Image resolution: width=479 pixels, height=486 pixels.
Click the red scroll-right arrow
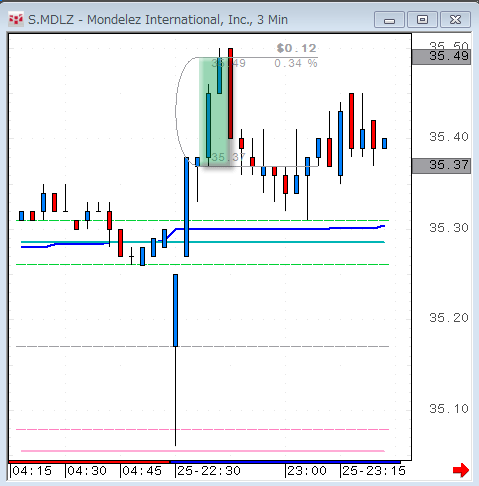[x=461, y=470]
